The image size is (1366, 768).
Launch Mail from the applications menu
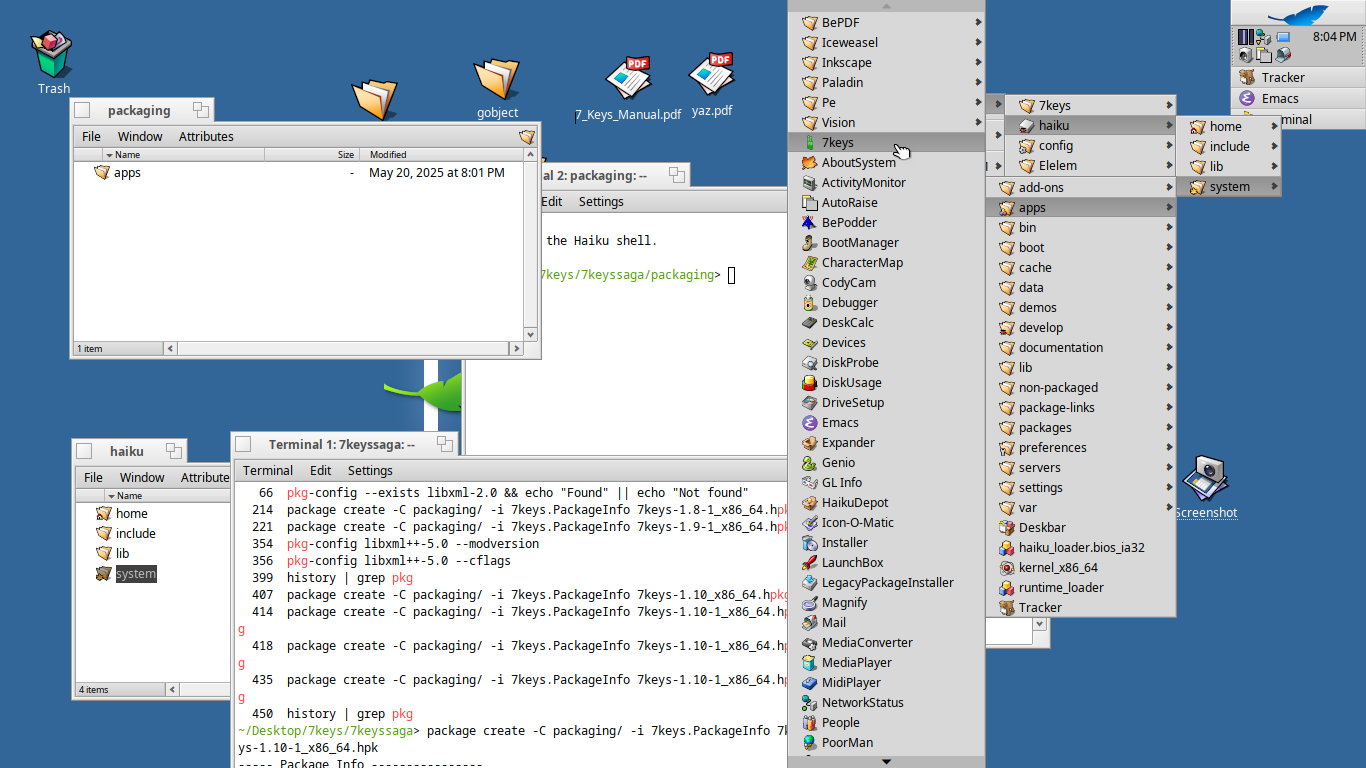click(x=886, y=623)
